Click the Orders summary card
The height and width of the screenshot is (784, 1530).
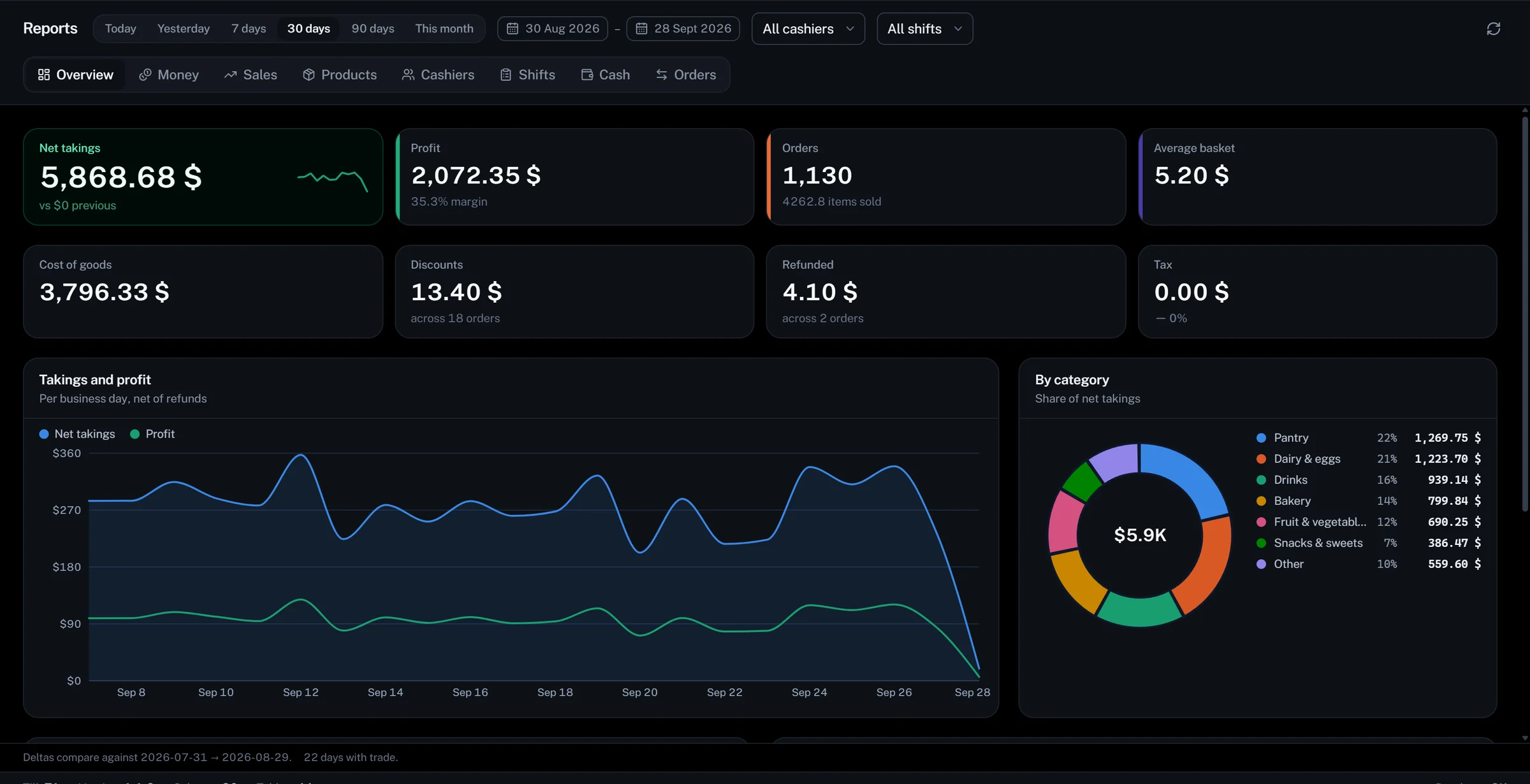tap(946, 177)
